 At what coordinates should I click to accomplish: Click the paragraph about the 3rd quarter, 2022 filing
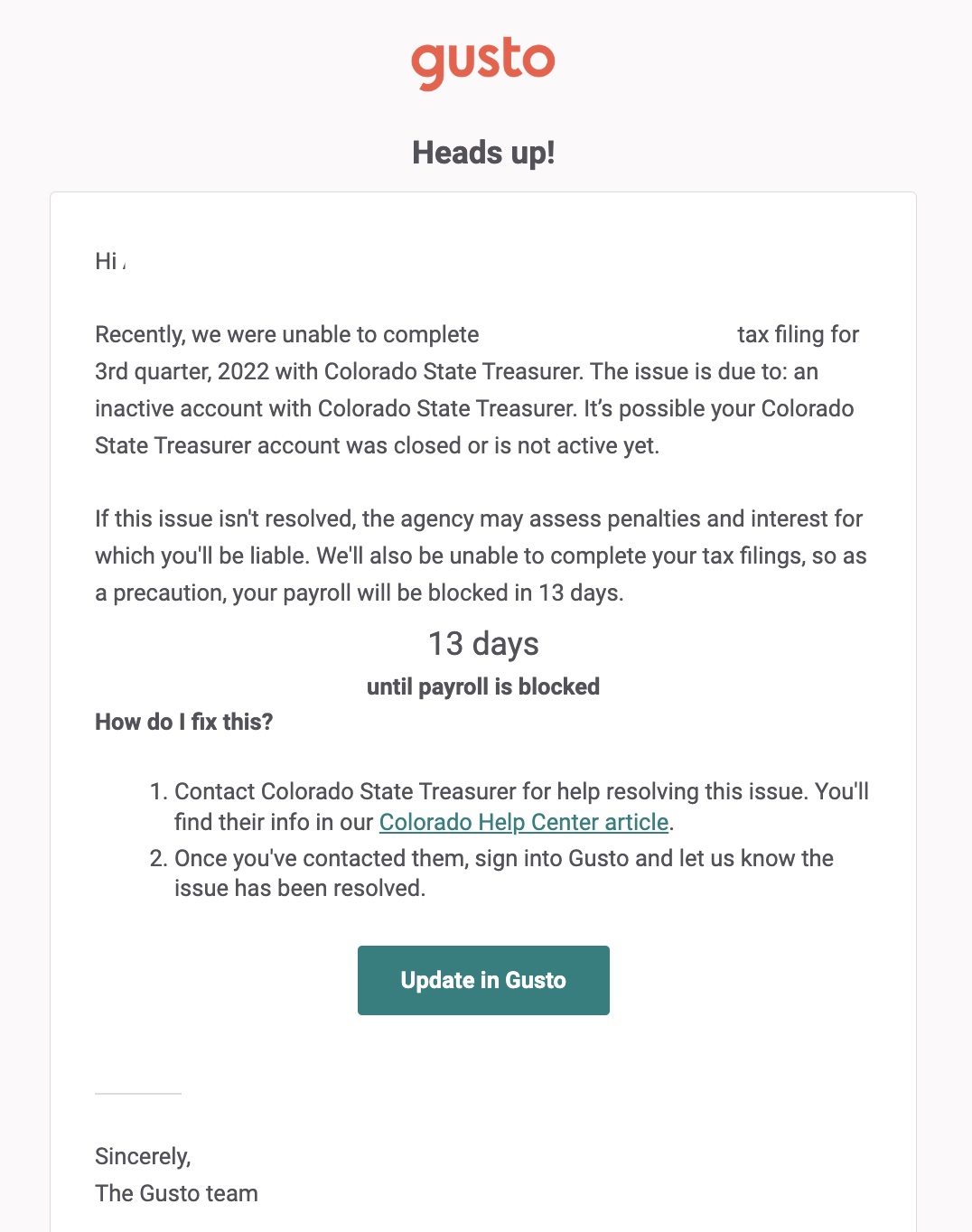click(479, 390)
